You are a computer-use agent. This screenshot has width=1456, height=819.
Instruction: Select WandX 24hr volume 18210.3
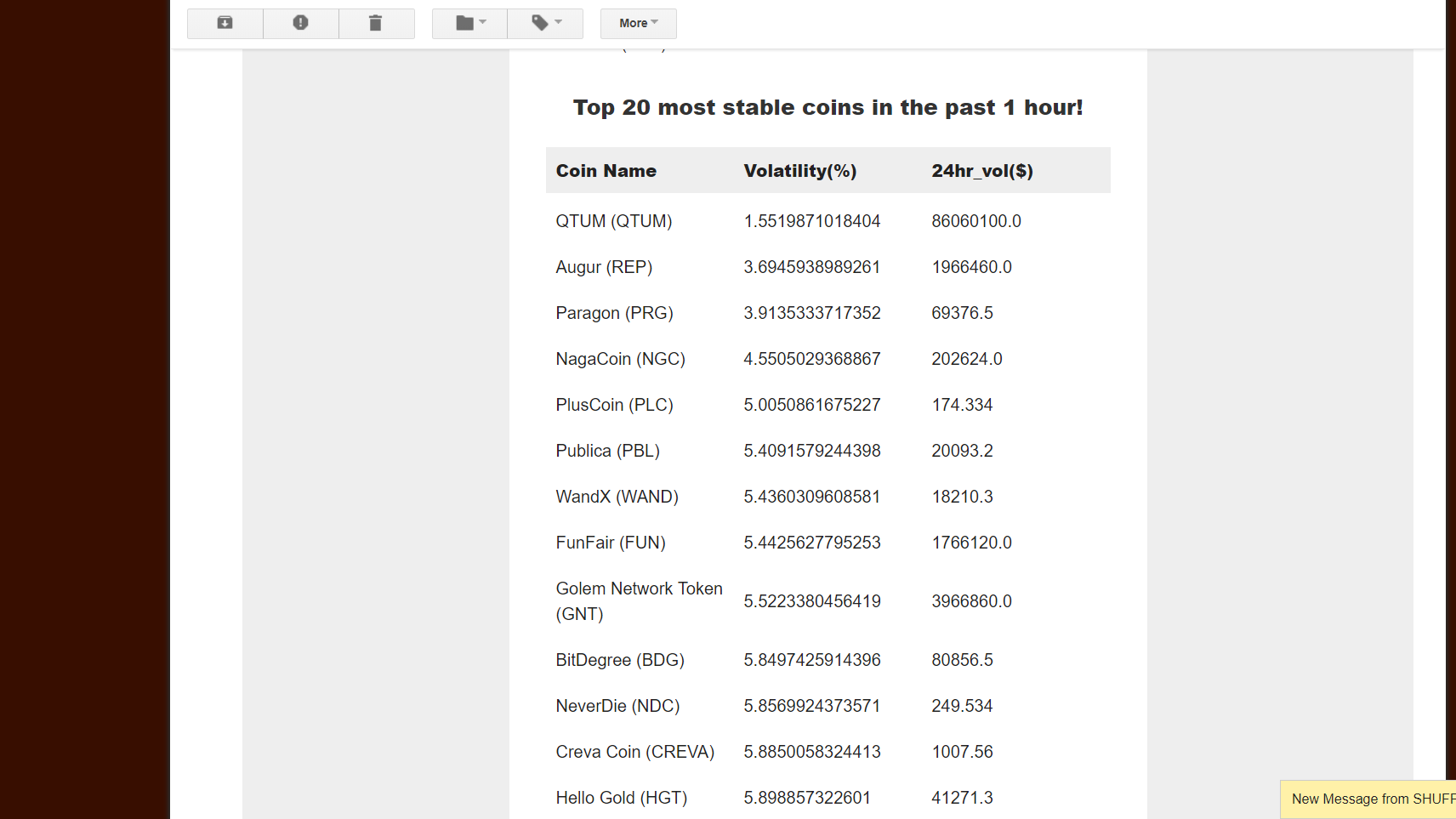pos(963,497)
